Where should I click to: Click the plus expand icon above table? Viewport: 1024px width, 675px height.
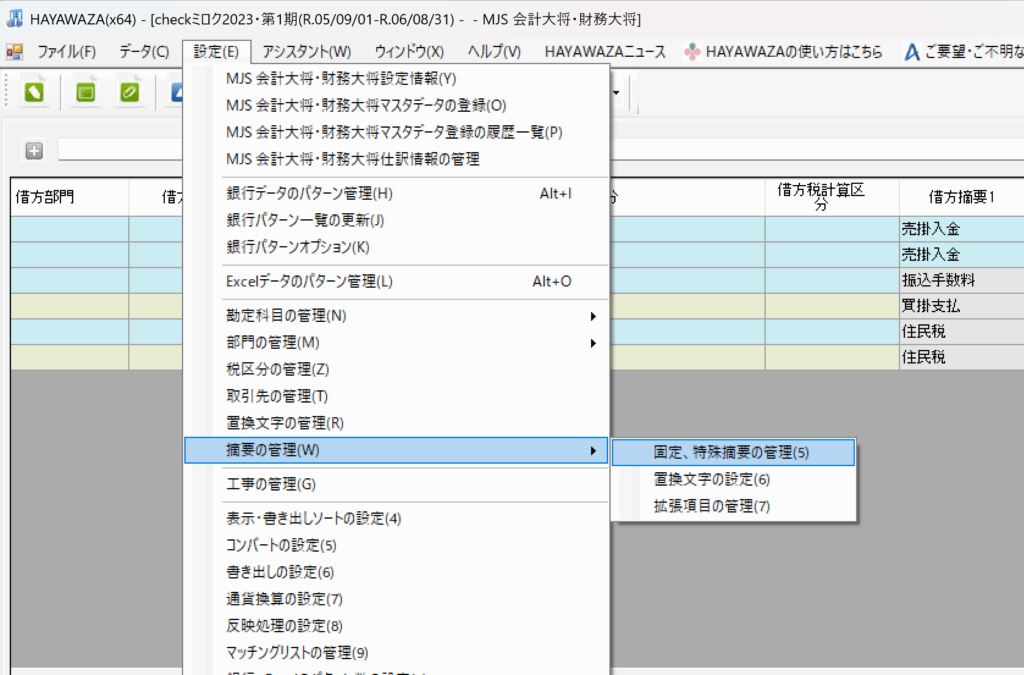coord(34,150)
